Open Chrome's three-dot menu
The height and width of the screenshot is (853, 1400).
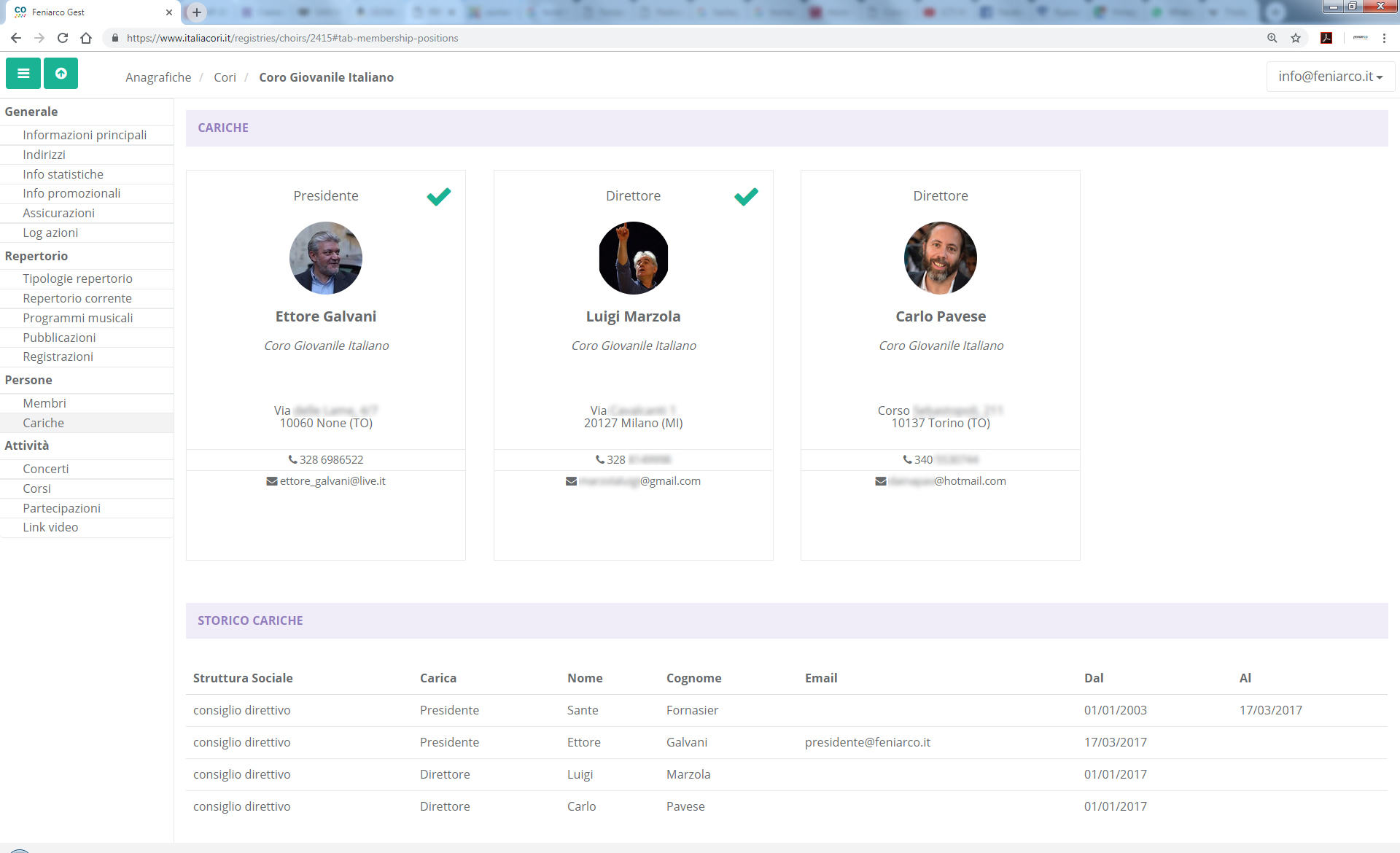coord(1384,38)
